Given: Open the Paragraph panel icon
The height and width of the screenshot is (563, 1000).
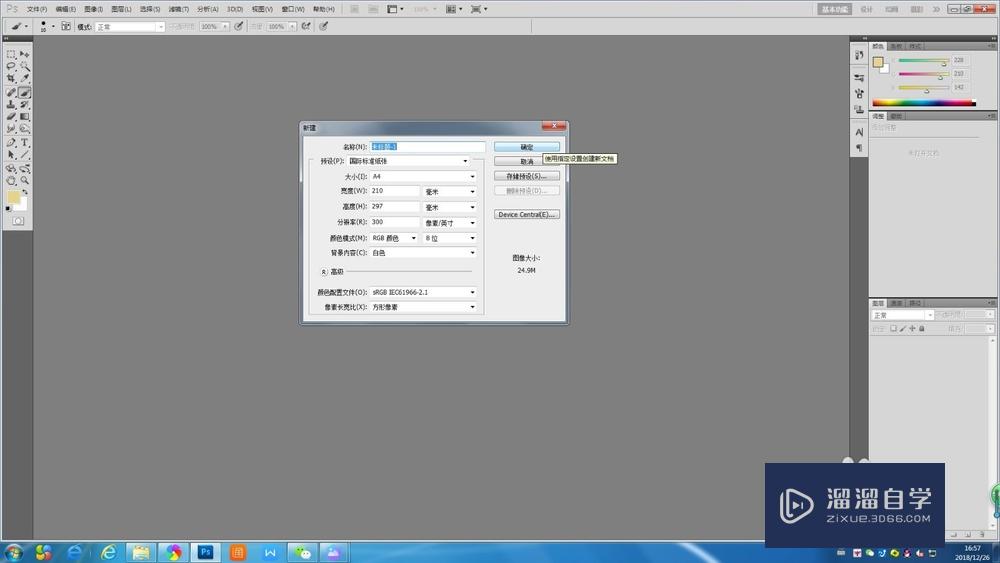Looking at the screenshot, I should (859, 148).
